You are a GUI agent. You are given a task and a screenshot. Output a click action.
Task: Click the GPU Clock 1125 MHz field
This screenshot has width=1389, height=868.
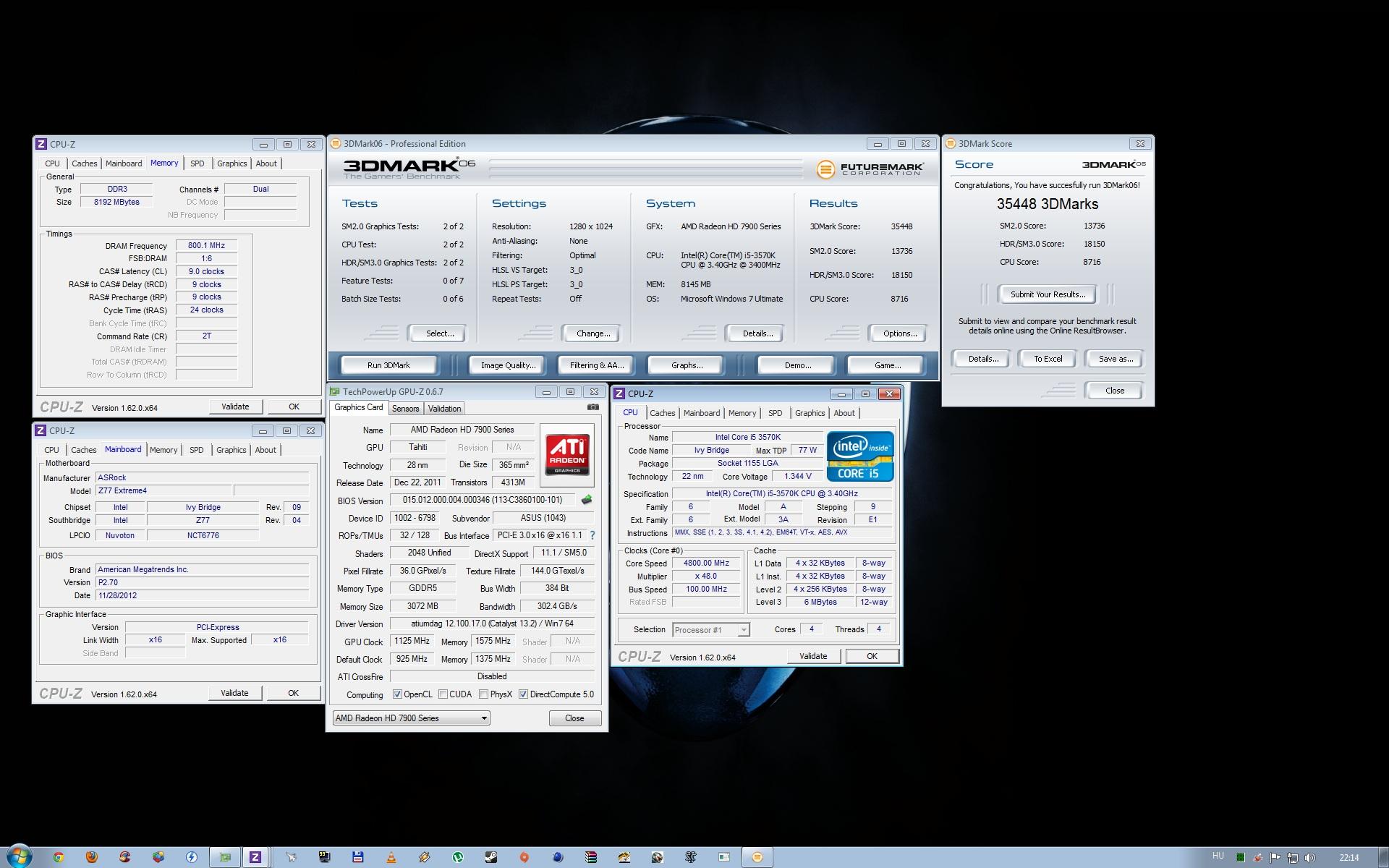(412, 641)
